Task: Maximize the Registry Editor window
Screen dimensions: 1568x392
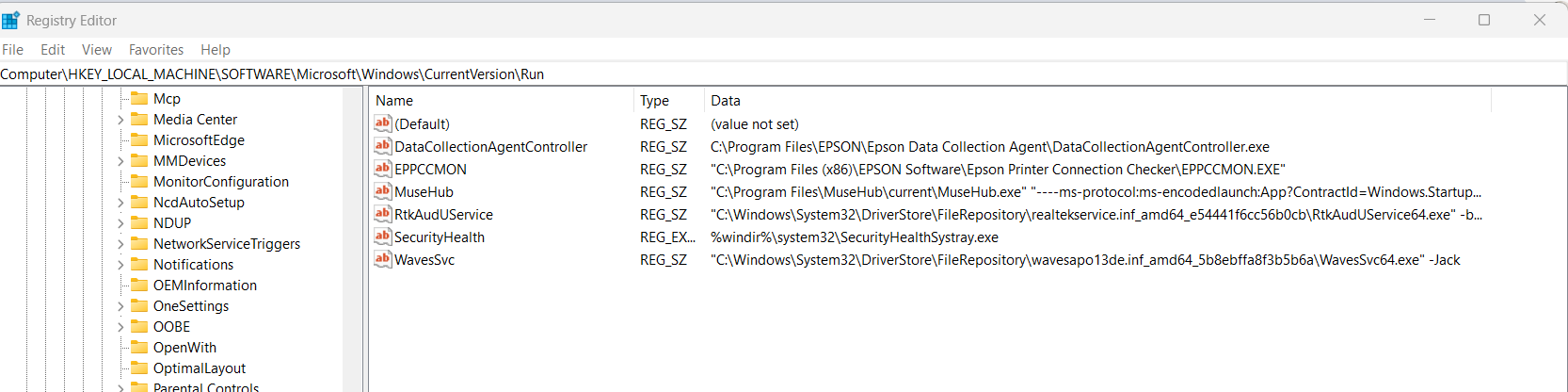Action: click(1484, 20)
